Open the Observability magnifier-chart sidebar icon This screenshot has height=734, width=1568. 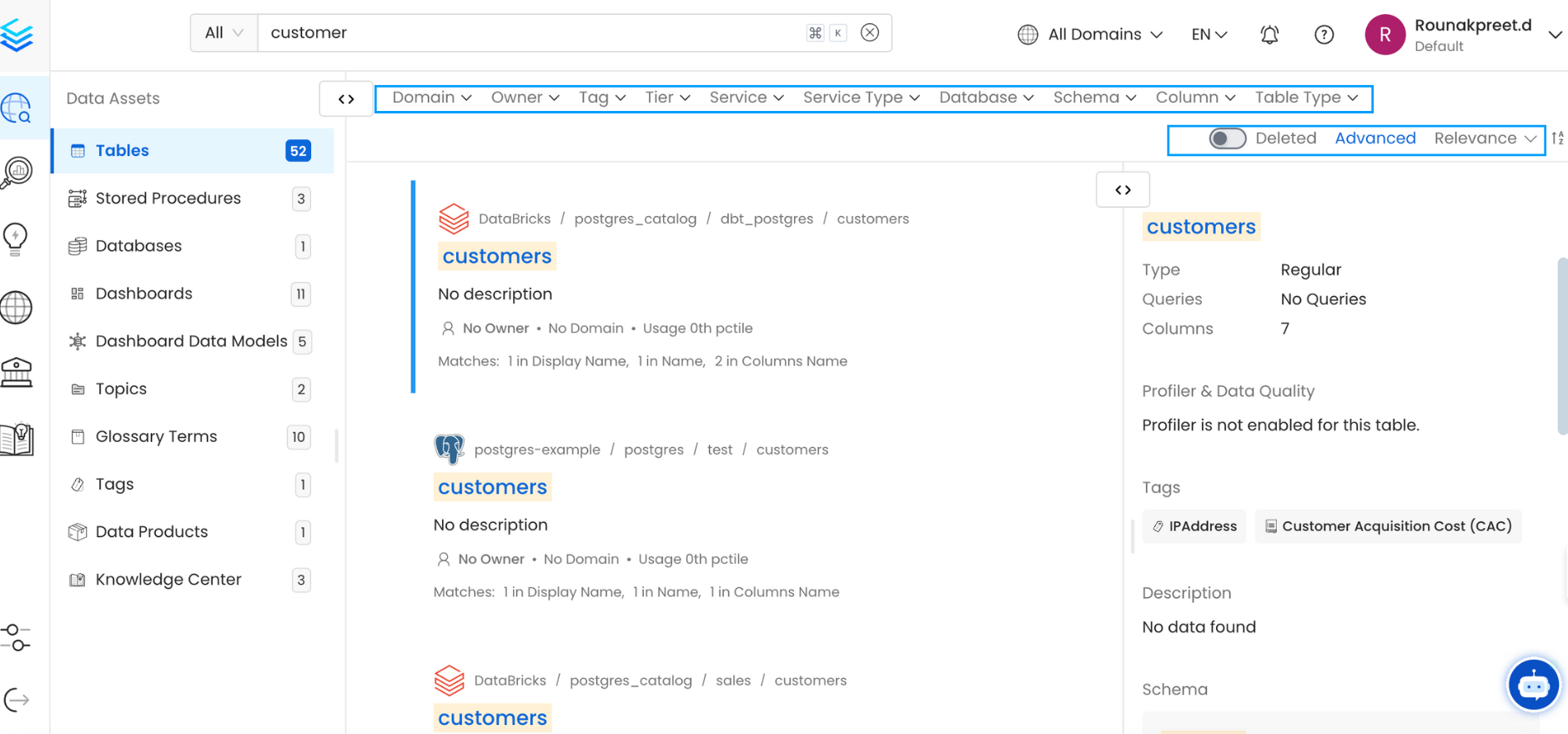(17, 173)
